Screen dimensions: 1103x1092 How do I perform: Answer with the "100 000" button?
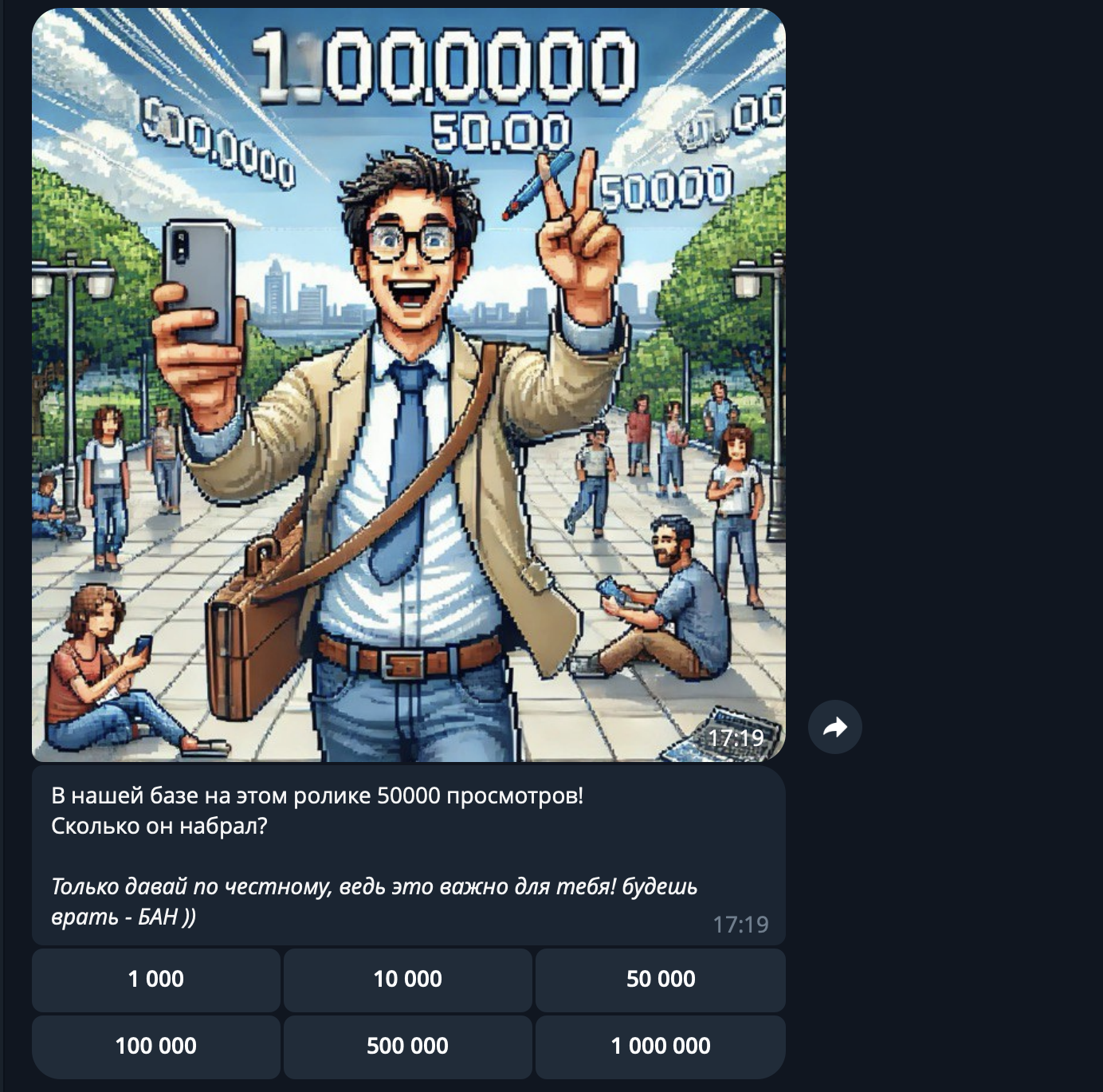pyautogui.click(x=156, y=1047)
